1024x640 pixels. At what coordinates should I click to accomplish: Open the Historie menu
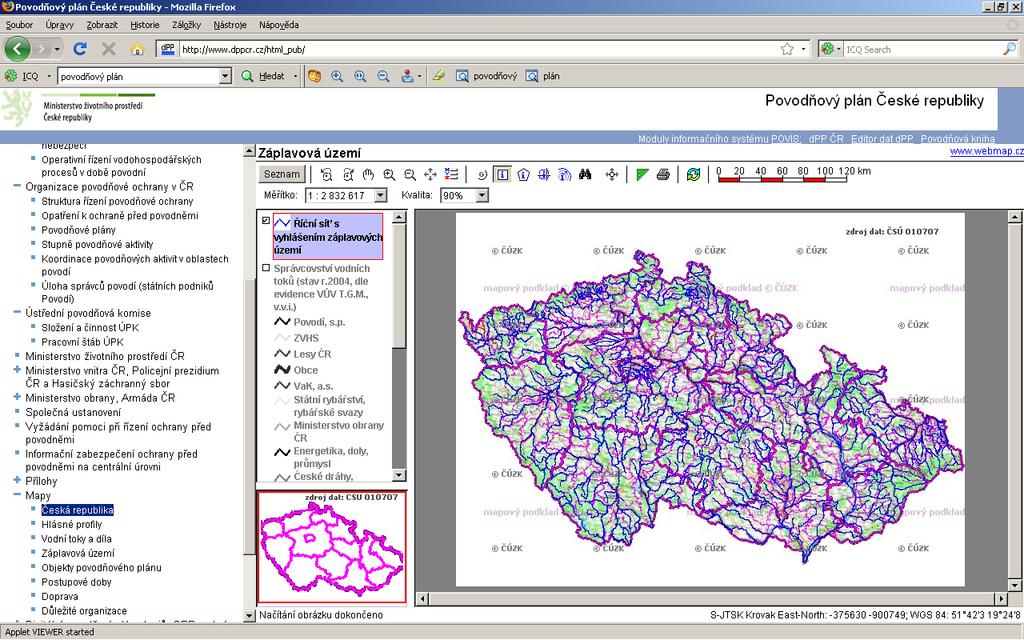(144, 25)
